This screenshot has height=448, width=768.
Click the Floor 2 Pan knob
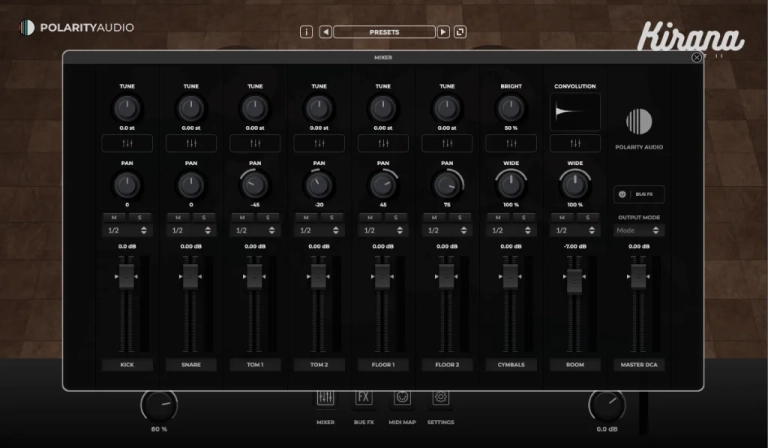pyautogui.click(x=447, y=185)
